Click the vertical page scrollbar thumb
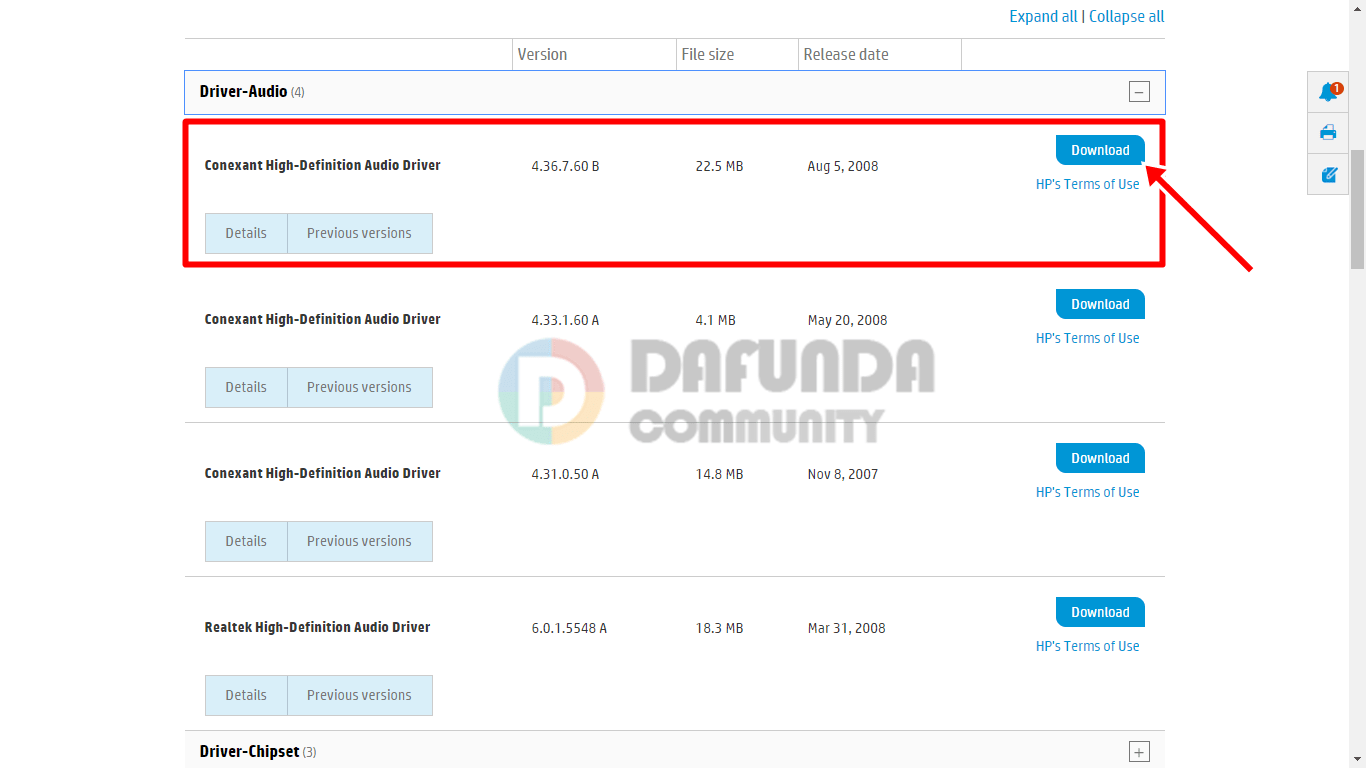 pos(1357,210)
